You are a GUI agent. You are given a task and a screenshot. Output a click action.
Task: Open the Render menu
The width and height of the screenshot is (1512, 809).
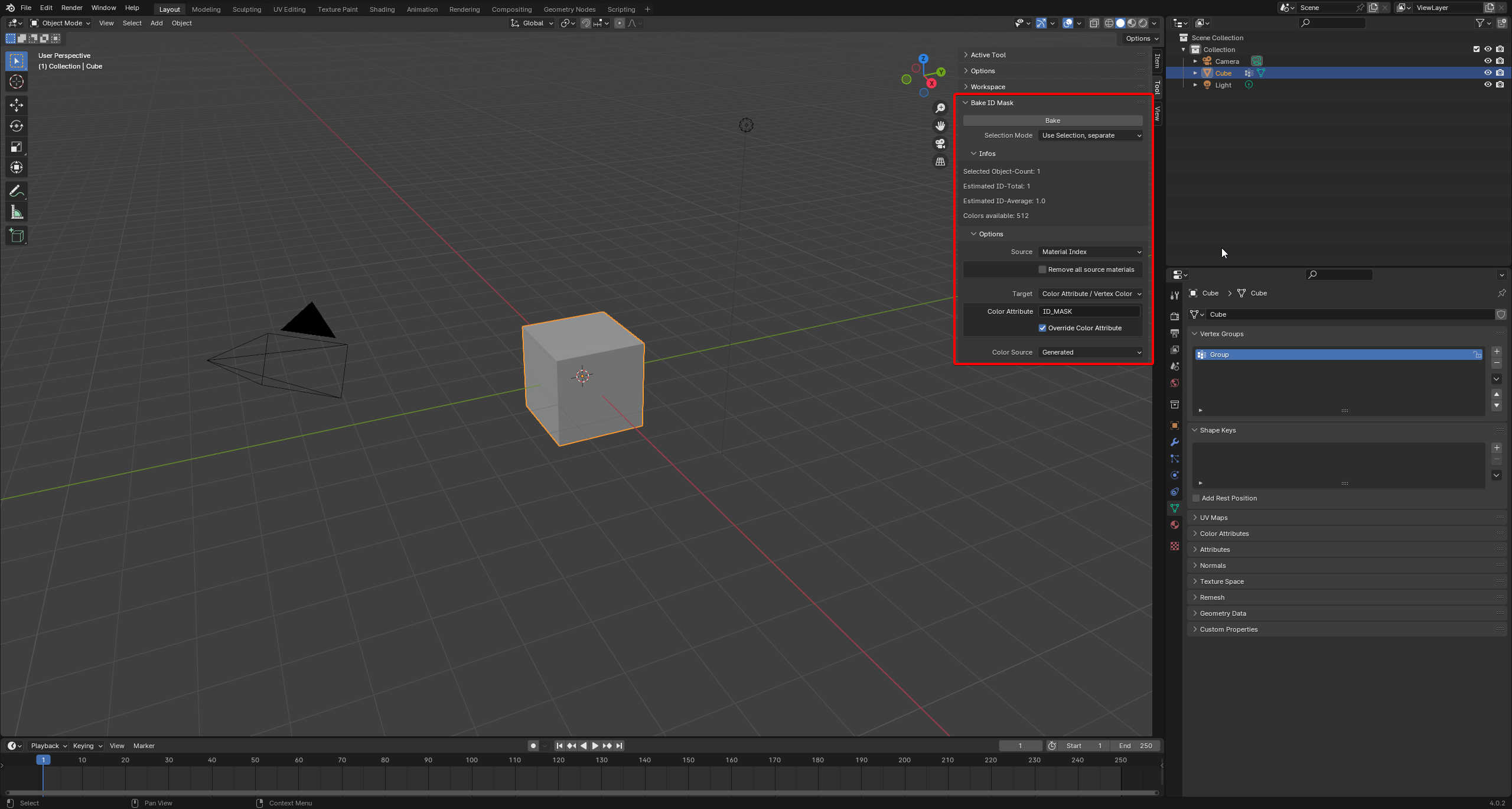point(71,8)
